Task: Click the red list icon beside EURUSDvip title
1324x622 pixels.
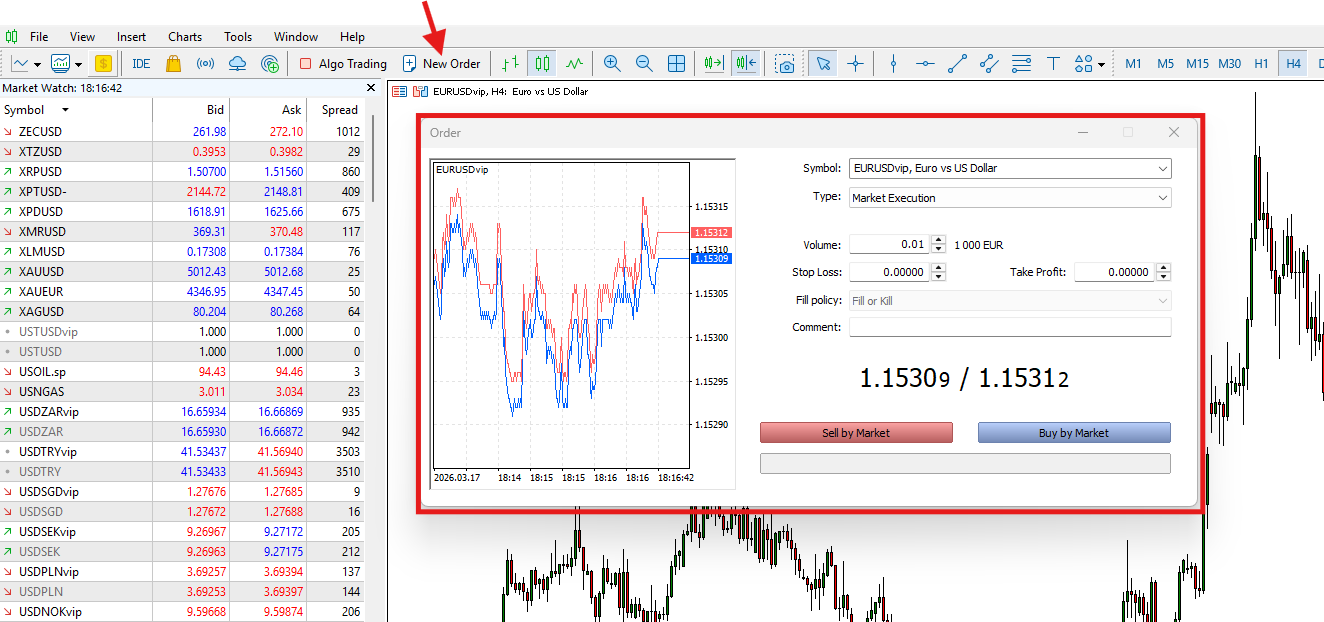Action: pos(399,91)
